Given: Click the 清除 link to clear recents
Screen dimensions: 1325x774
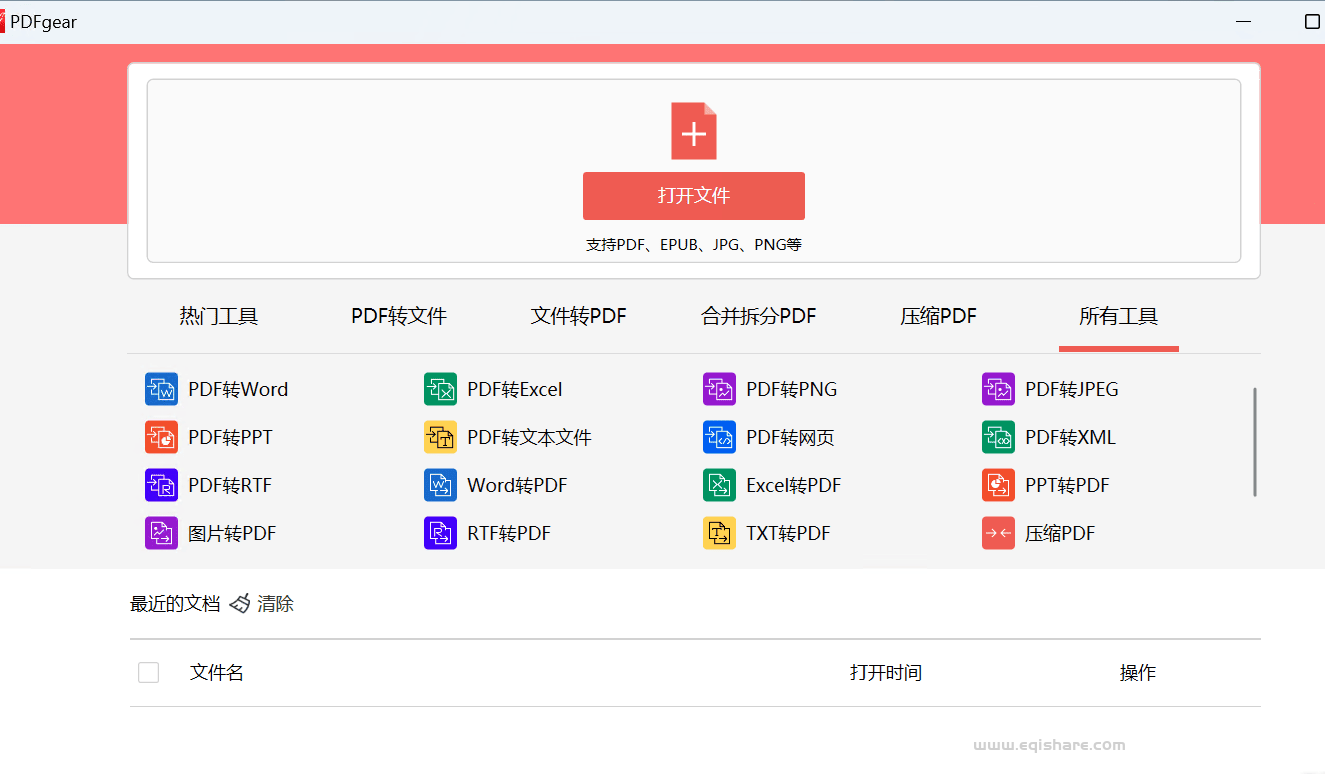Looking at the screenshot, I should click(x=275, y=604).
